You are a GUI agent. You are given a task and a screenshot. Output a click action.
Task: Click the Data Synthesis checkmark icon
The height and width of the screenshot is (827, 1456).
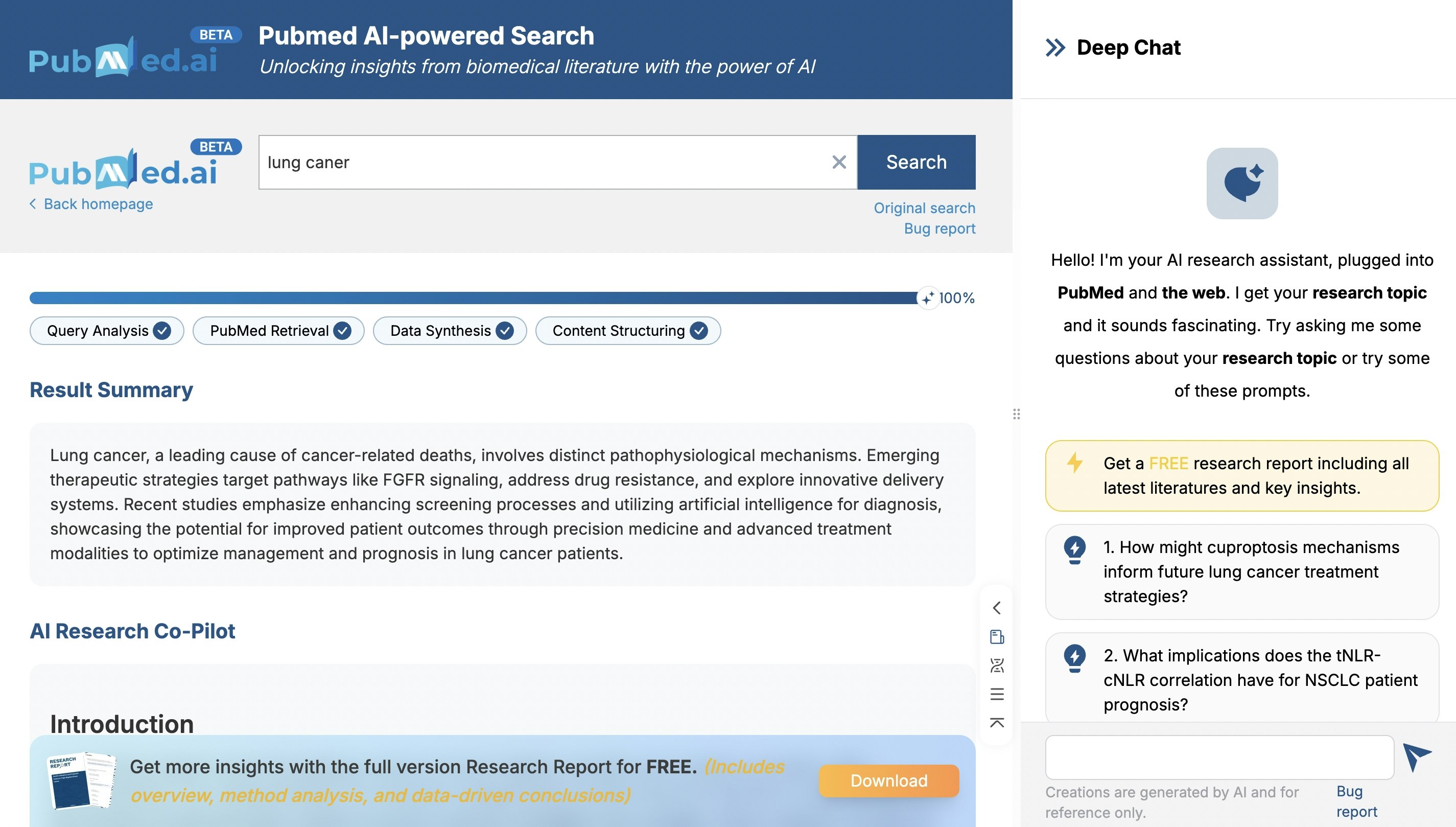[x=504, y=331]
